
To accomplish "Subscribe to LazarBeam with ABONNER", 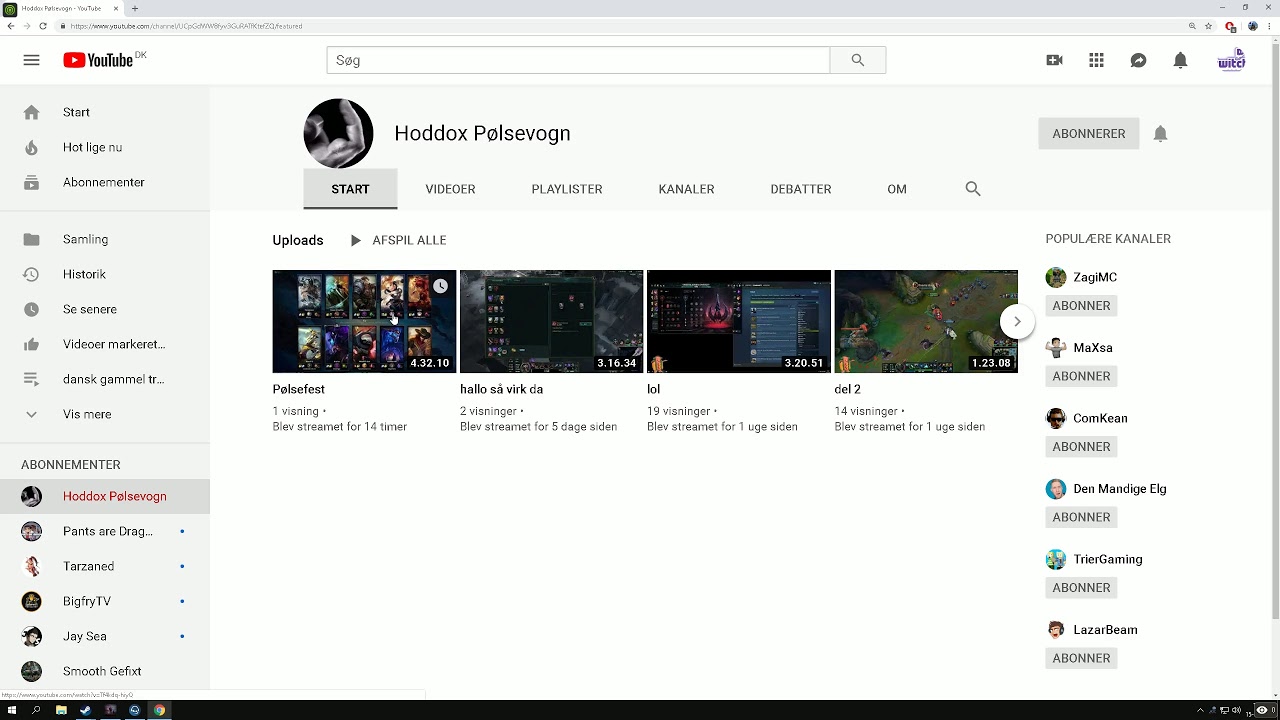I will [x=1081, y=658].
